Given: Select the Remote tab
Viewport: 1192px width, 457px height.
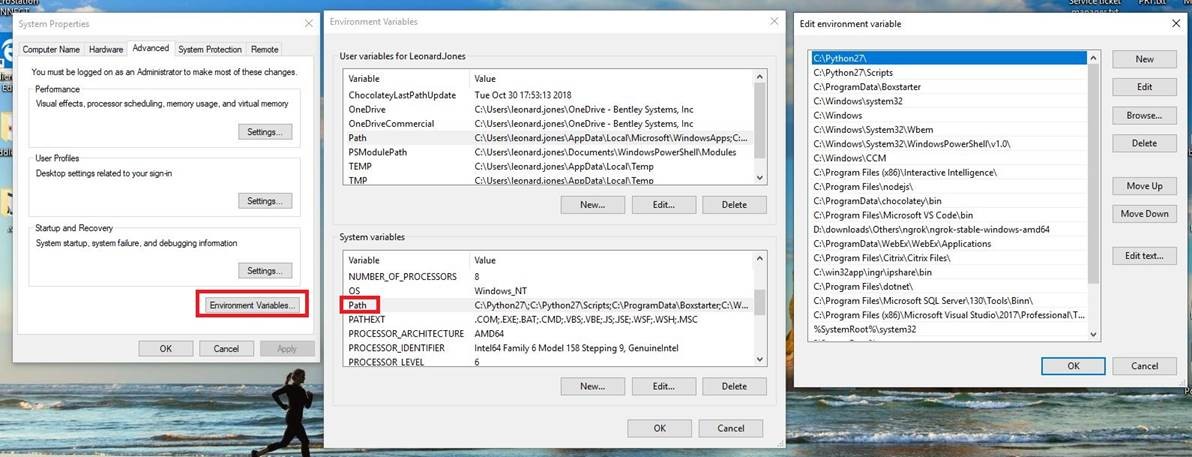Looking at the screenshot, I should 265,49.
